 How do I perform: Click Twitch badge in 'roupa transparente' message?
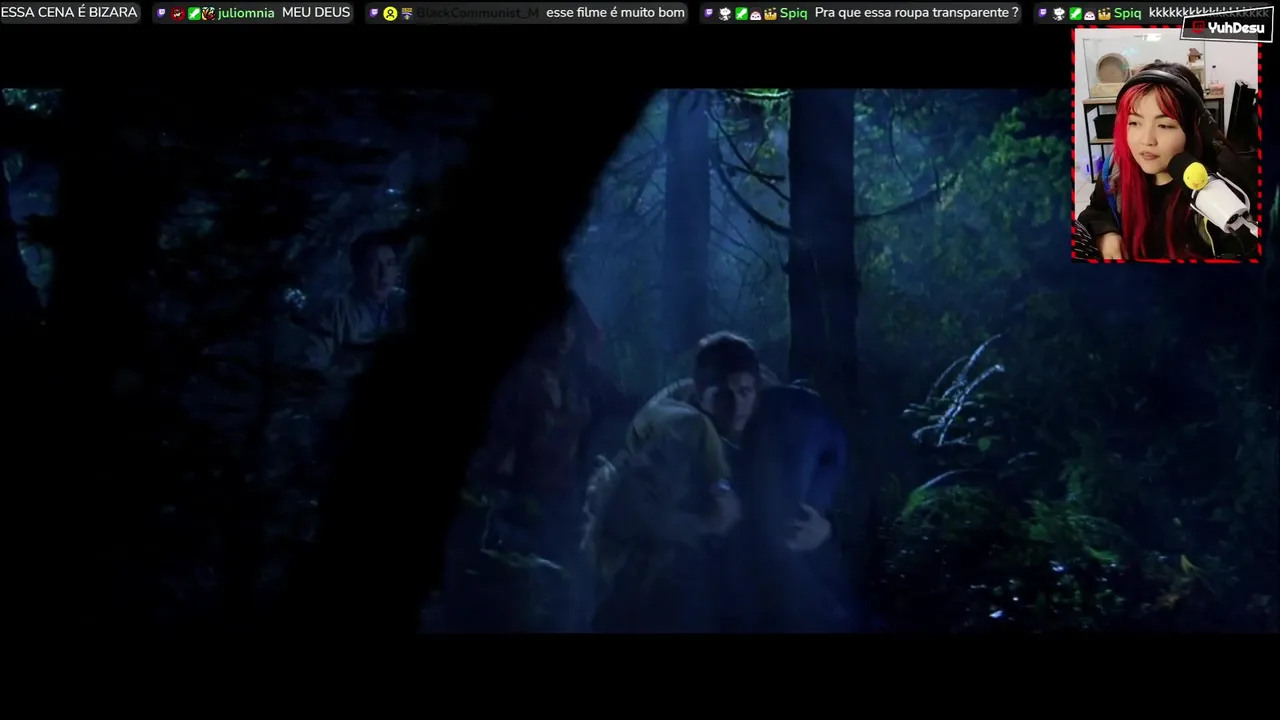[709, 13]
